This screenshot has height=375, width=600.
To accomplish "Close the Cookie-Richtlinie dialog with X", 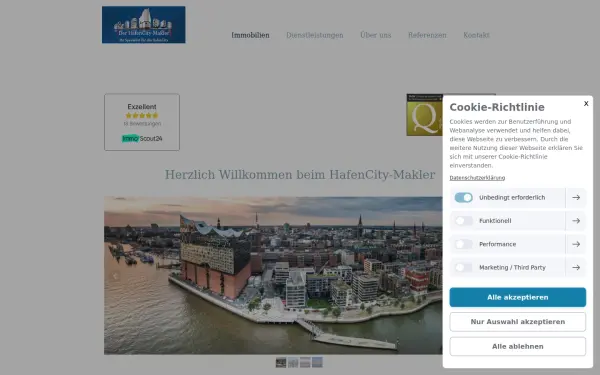I will coord(586,104).
